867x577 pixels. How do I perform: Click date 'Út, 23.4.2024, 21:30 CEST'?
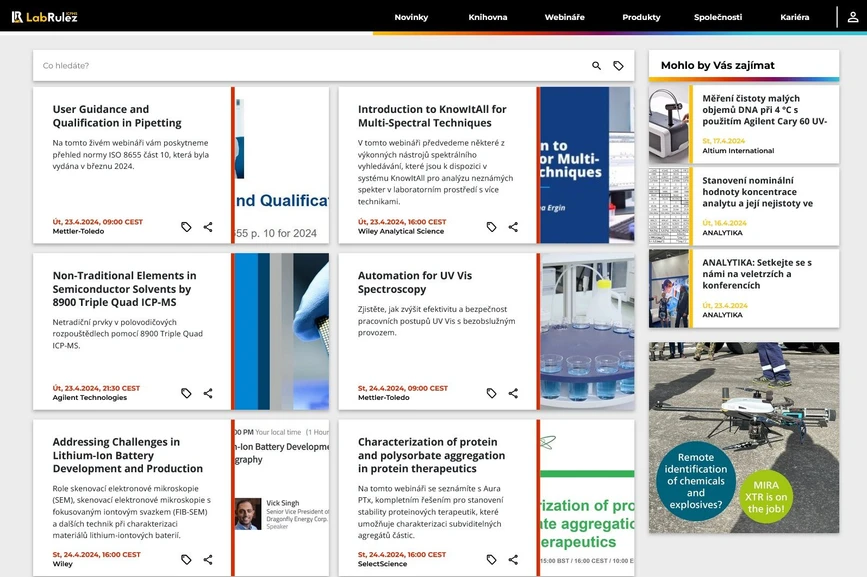tap(96, 389)
